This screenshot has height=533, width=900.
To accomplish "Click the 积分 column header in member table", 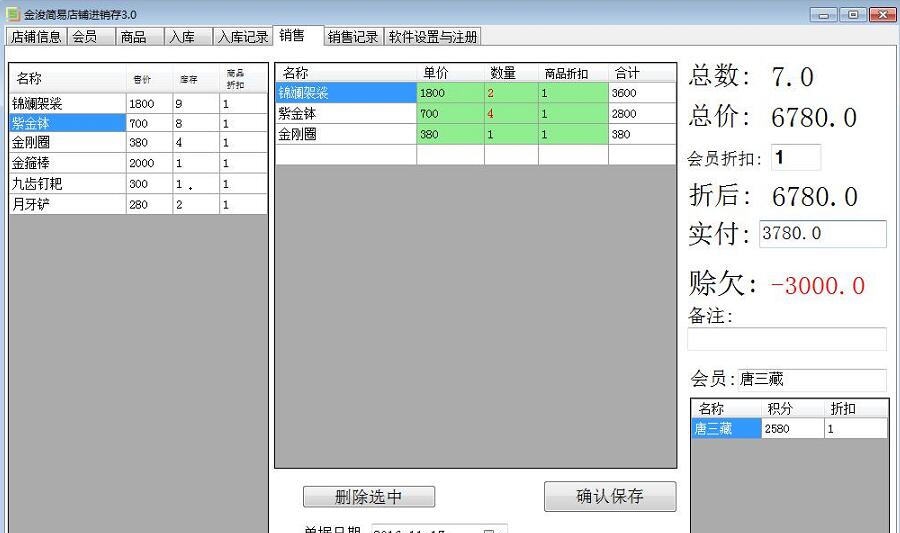I will (x=793, y=408).
